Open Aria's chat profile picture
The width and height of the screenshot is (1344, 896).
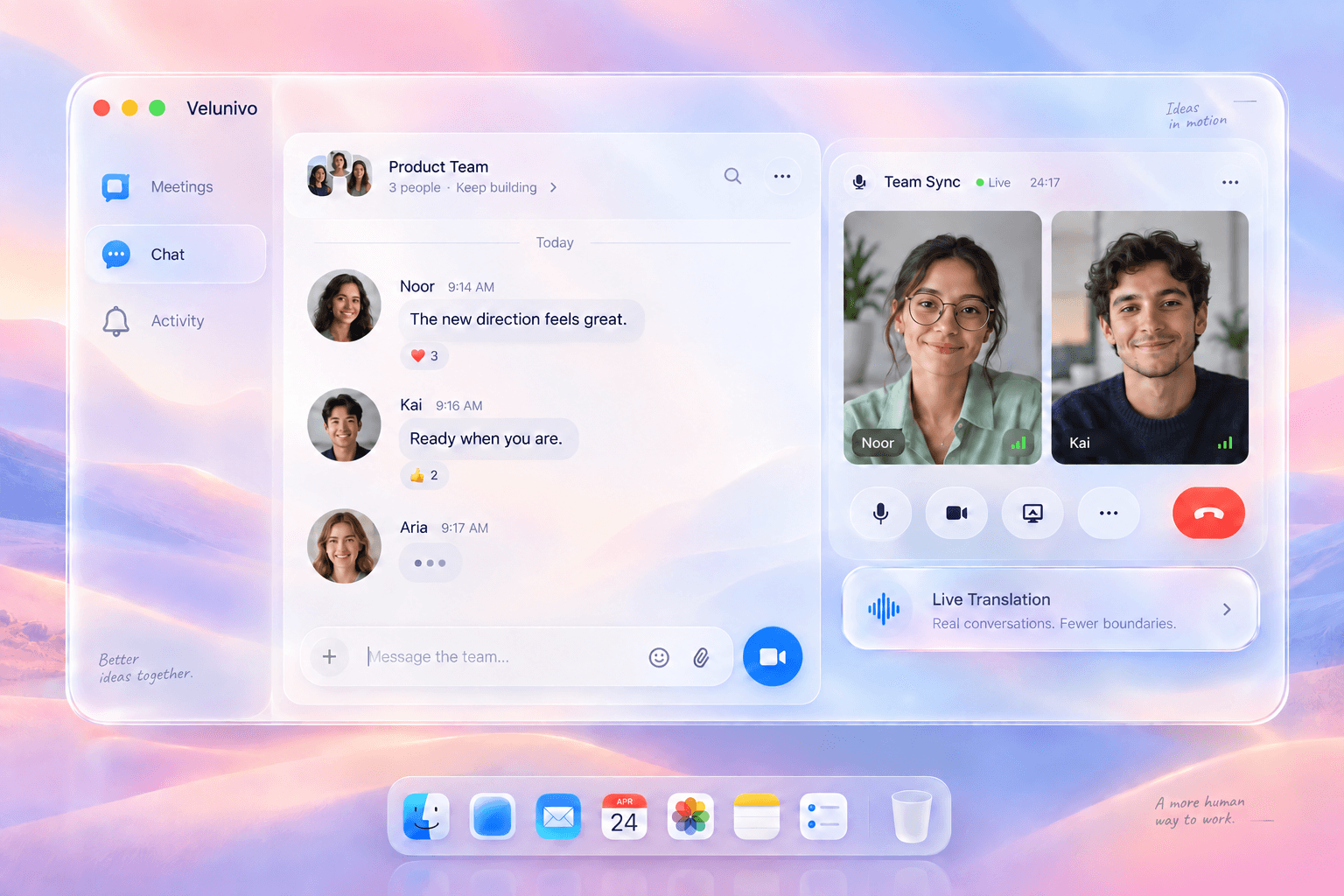pos(344,546)
